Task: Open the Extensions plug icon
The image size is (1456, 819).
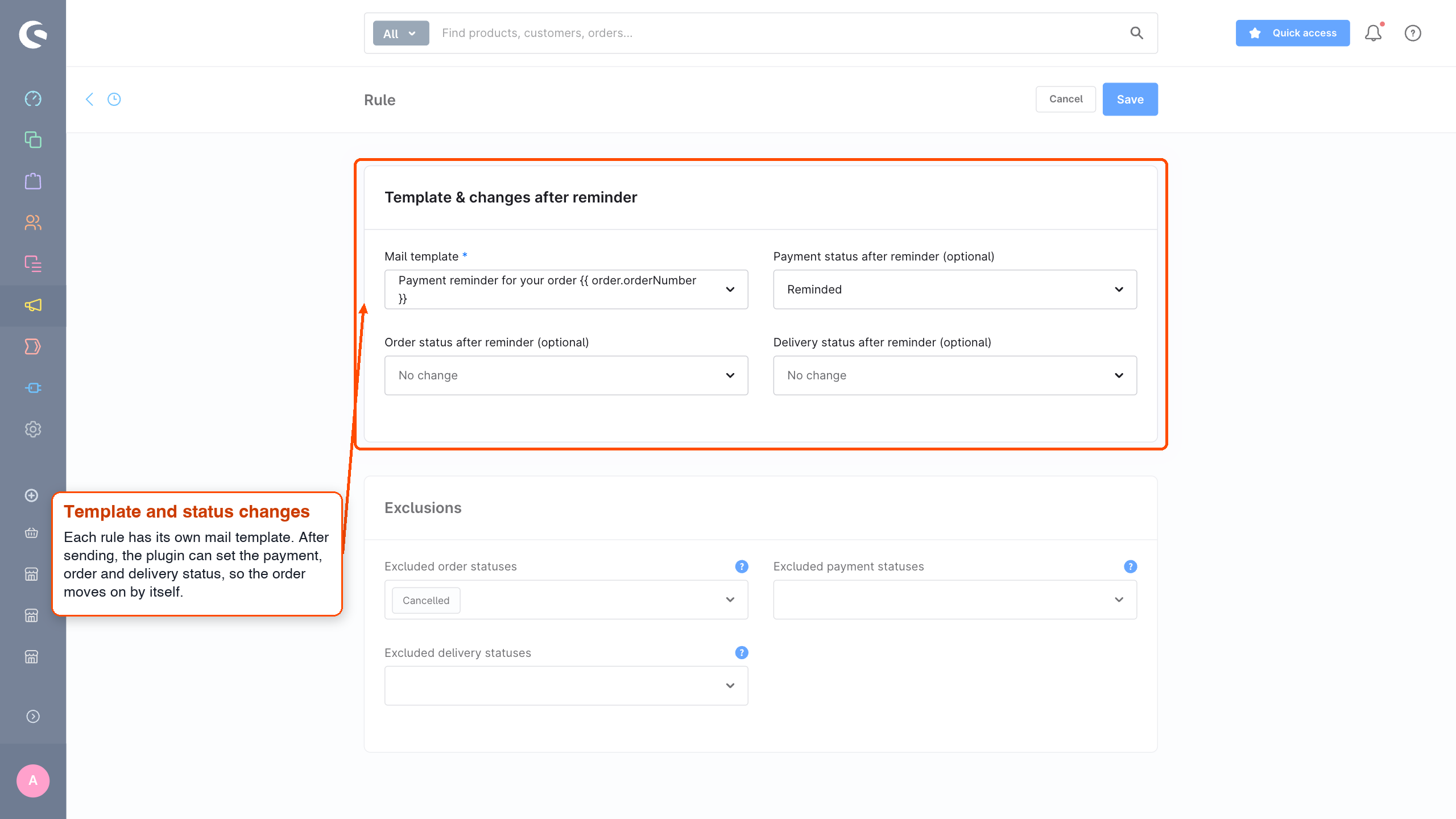Action: [33, 388]
